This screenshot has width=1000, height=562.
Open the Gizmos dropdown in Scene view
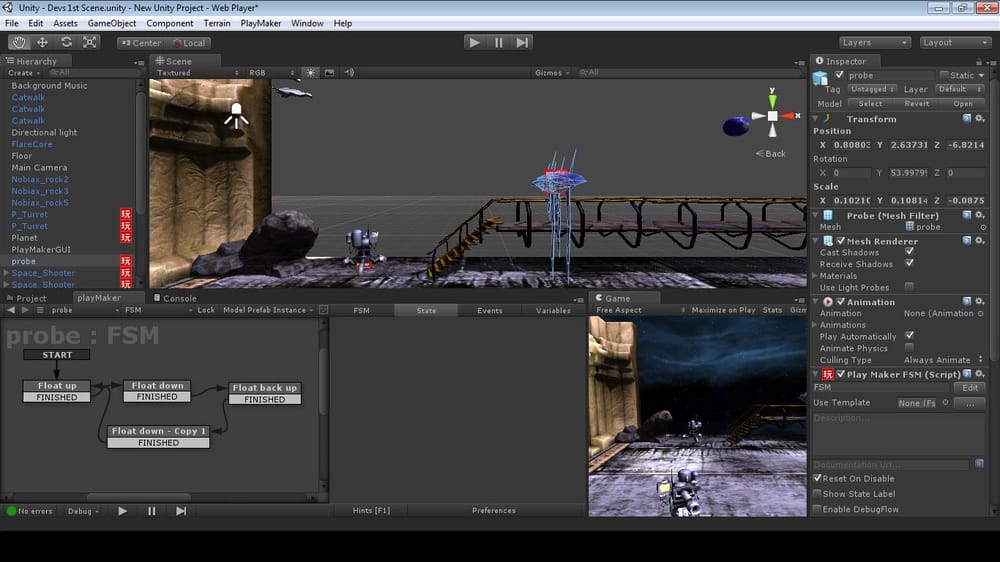pos(552,73)
